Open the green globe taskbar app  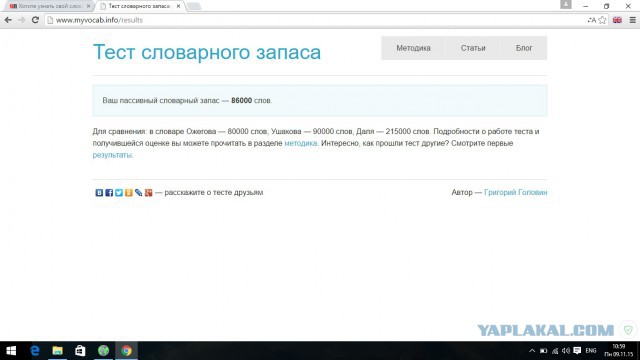click(x=103, y=351)
